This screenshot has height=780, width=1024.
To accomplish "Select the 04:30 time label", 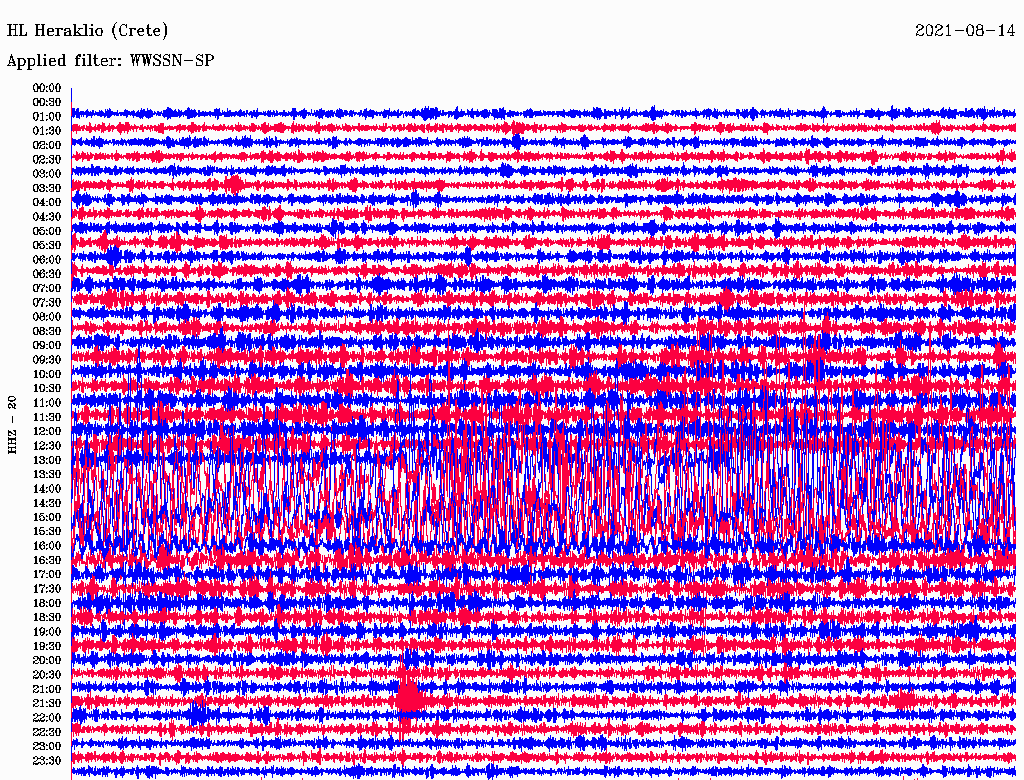I will point(47,217).
